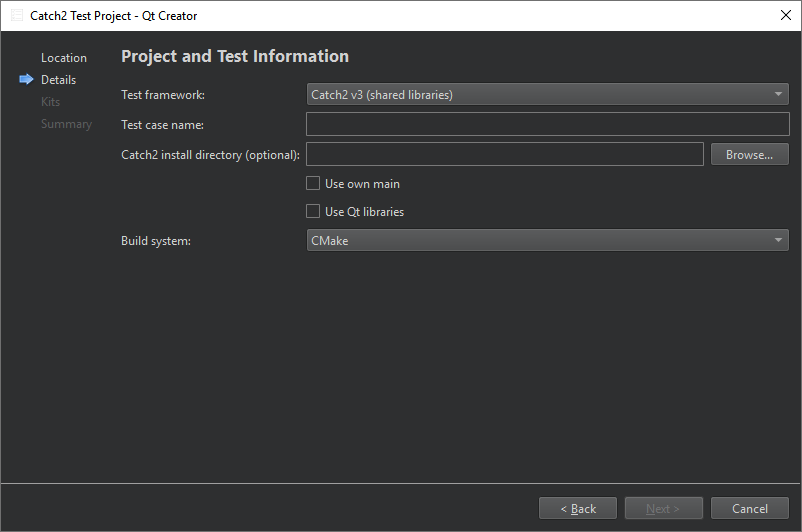The height and width of the screenshot is (532, 802).
Task: Cancel the project wizard
Action: tap(749, 509)
